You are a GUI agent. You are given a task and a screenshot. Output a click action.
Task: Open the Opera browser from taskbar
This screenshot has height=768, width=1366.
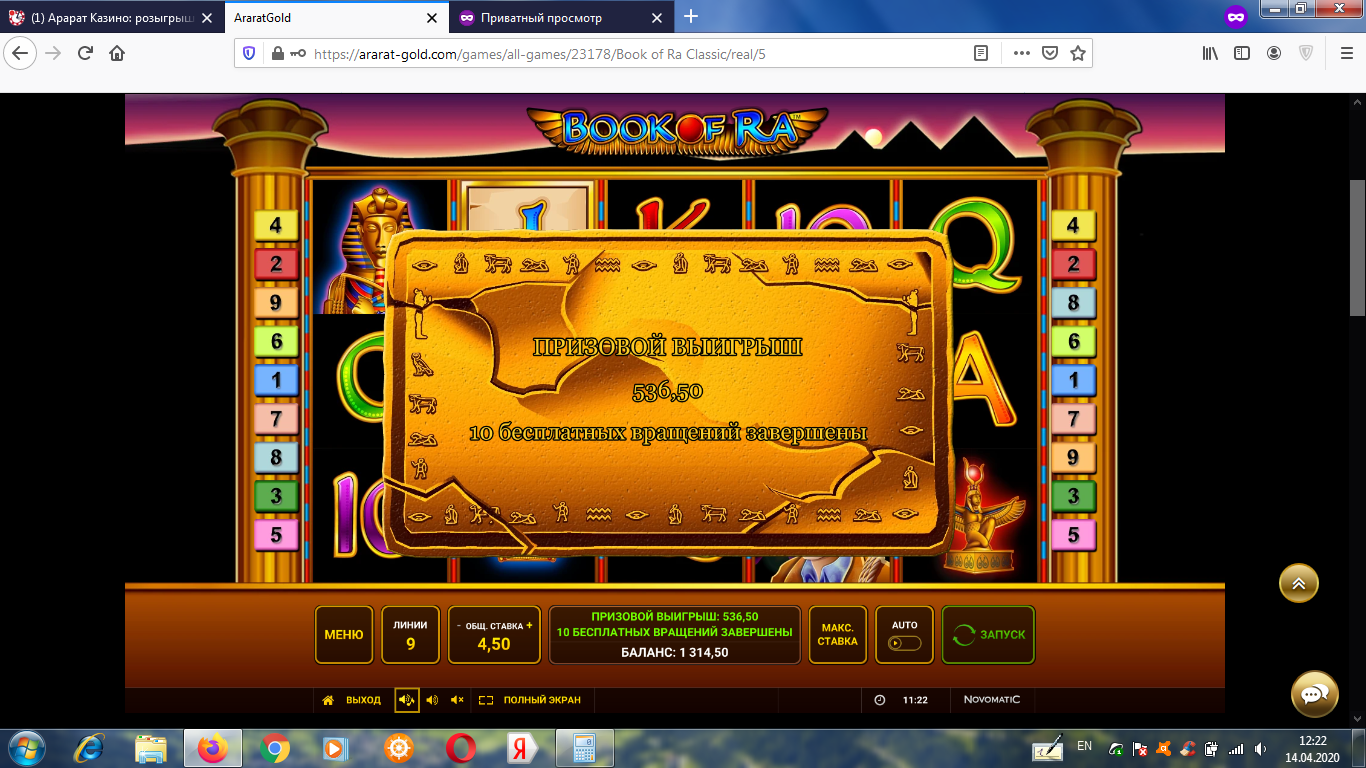[x=460, y=748]
